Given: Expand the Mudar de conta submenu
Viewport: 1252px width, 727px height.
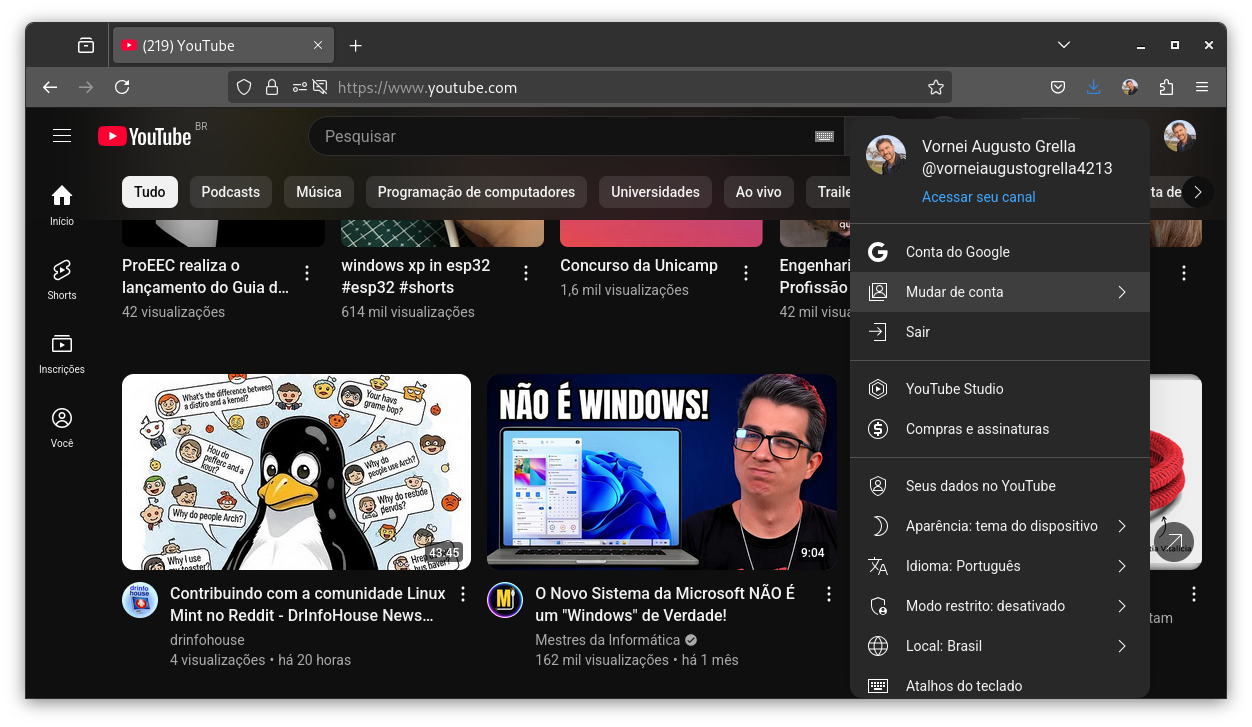Looking at the screenshot, I should tap(1000, 292).
